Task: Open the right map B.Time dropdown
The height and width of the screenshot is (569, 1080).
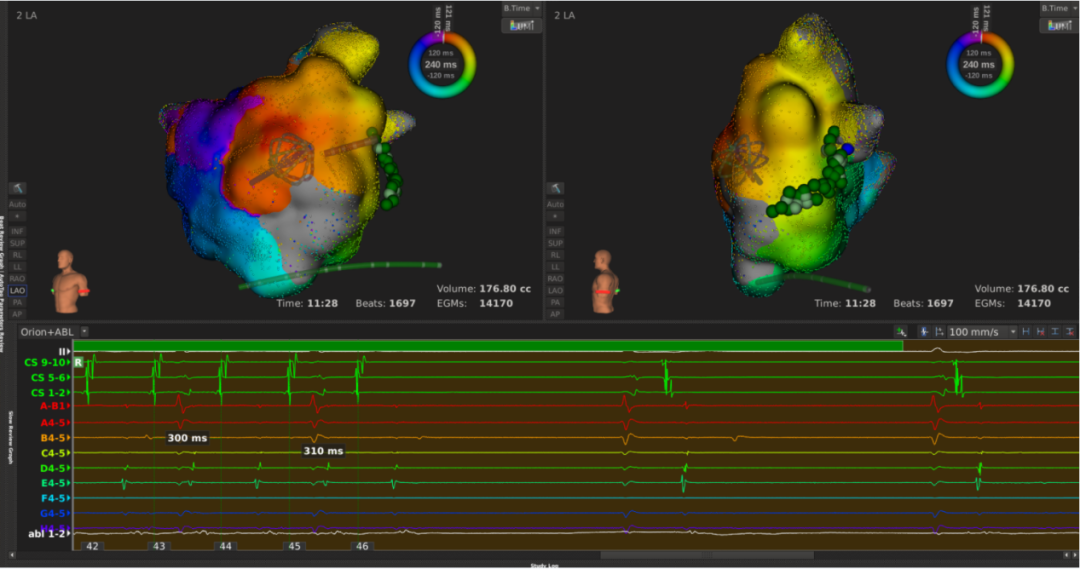Action: click(1058, 8)
